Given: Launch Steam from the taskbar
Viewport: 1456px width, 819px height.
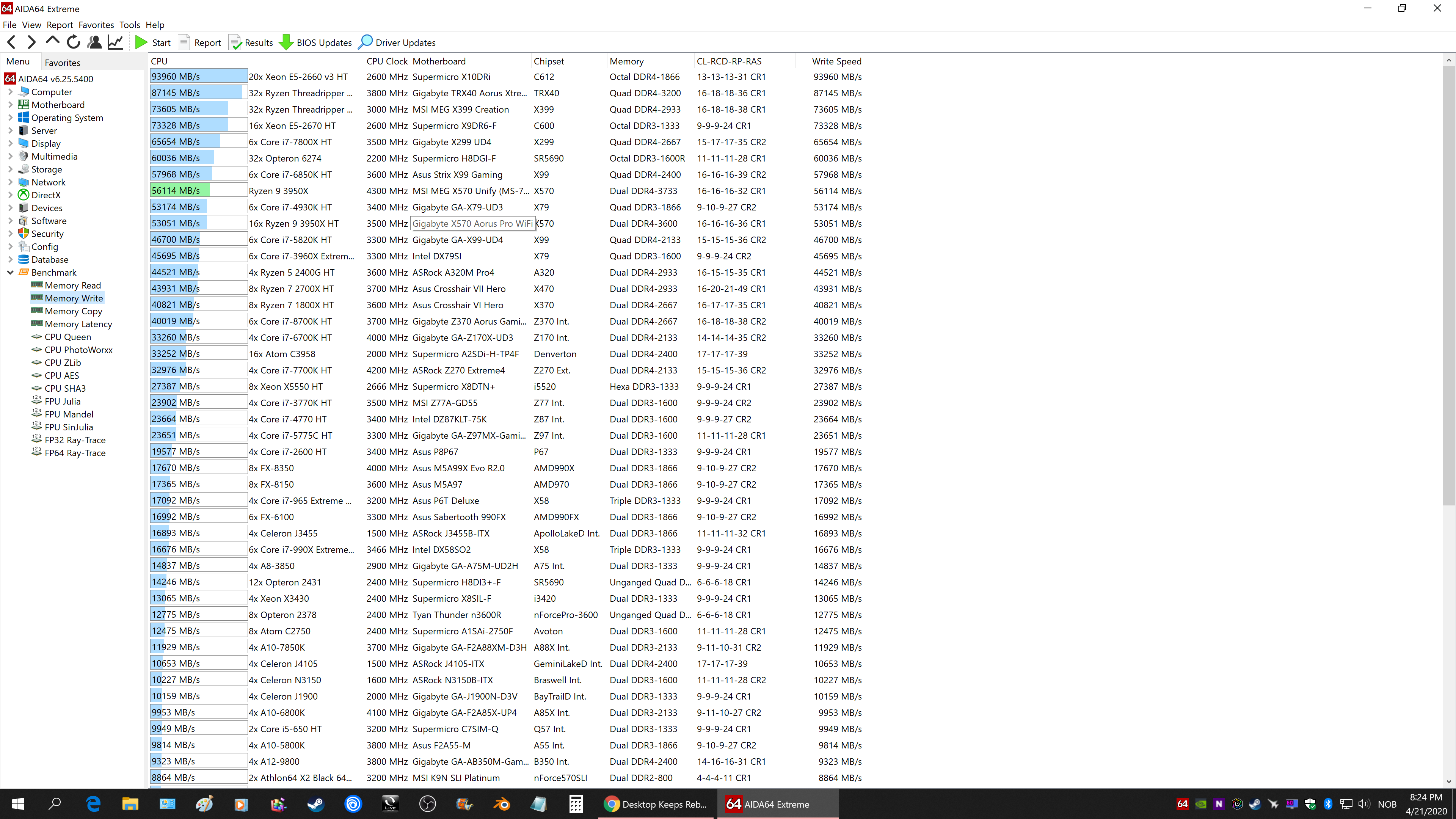Looking at the screenshot, I should [315, 804].
